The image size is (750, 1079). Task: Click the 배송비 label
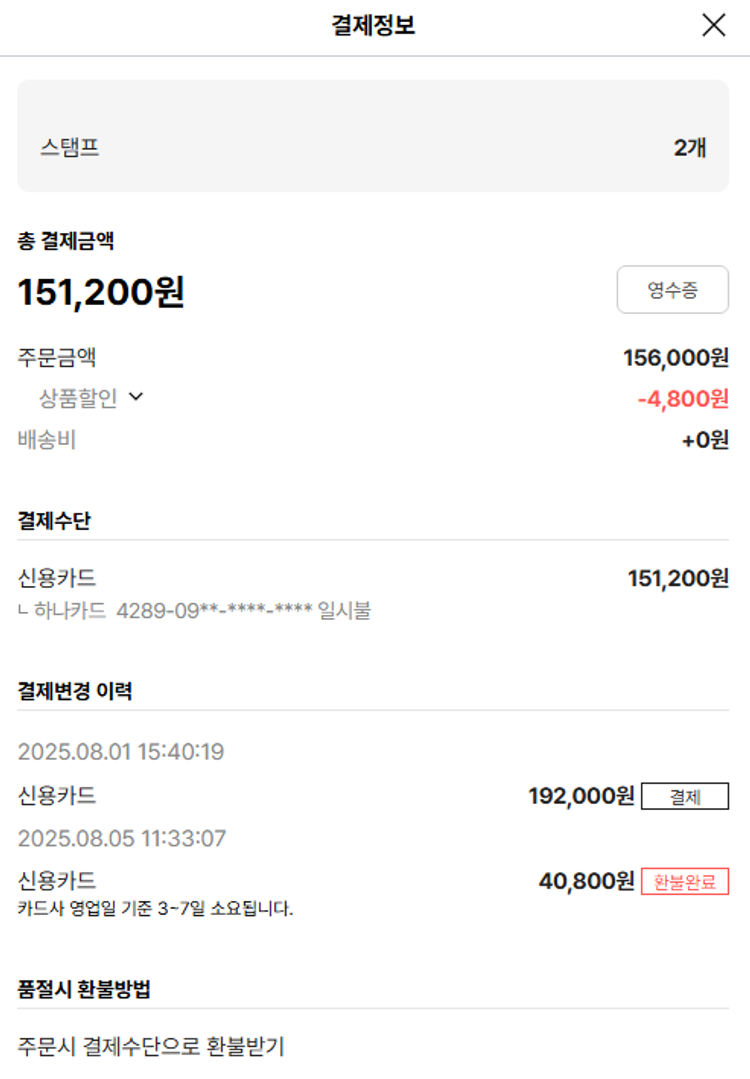click(x=47, y=440)
